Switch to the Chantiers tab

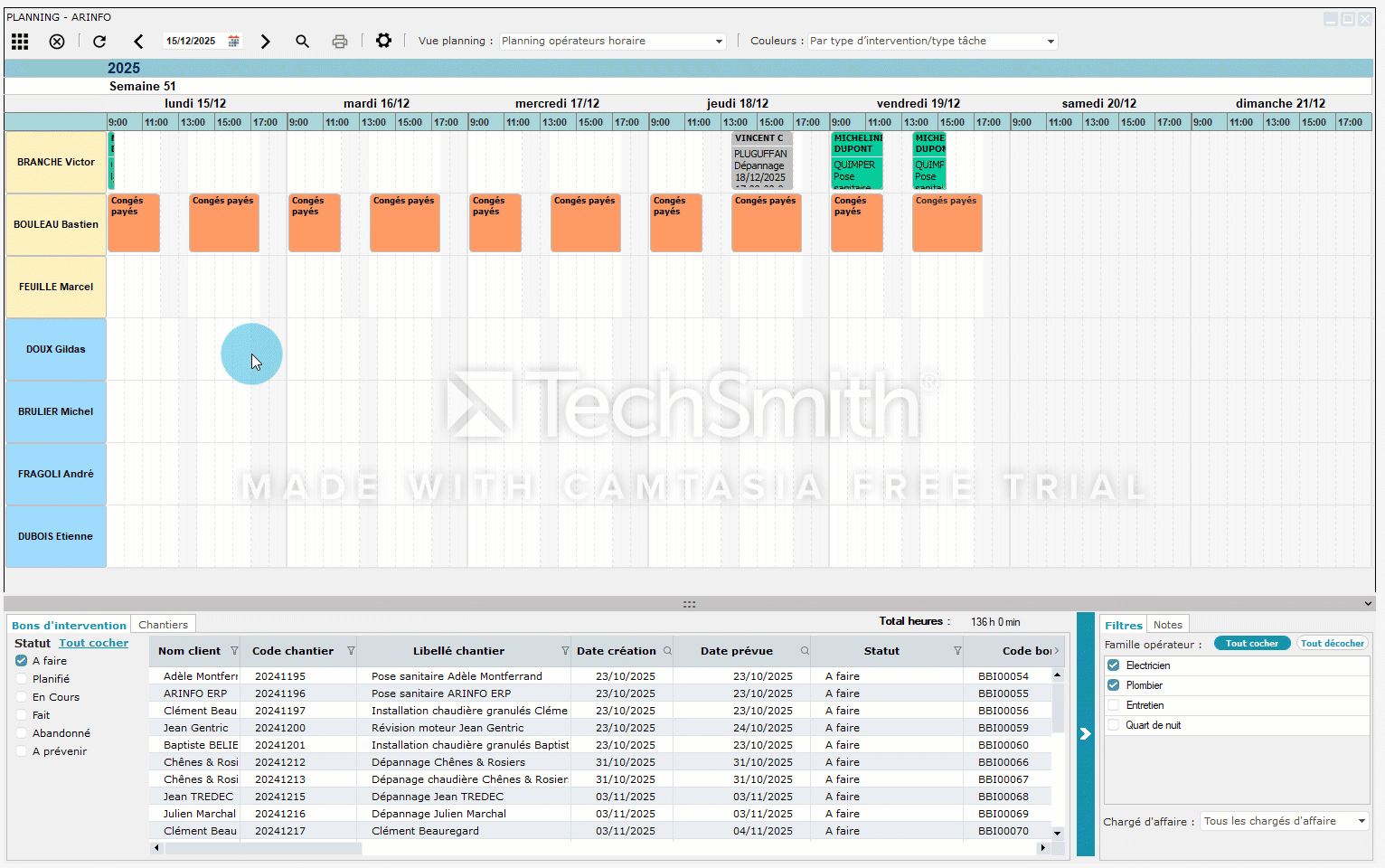(x=163, y=625)
